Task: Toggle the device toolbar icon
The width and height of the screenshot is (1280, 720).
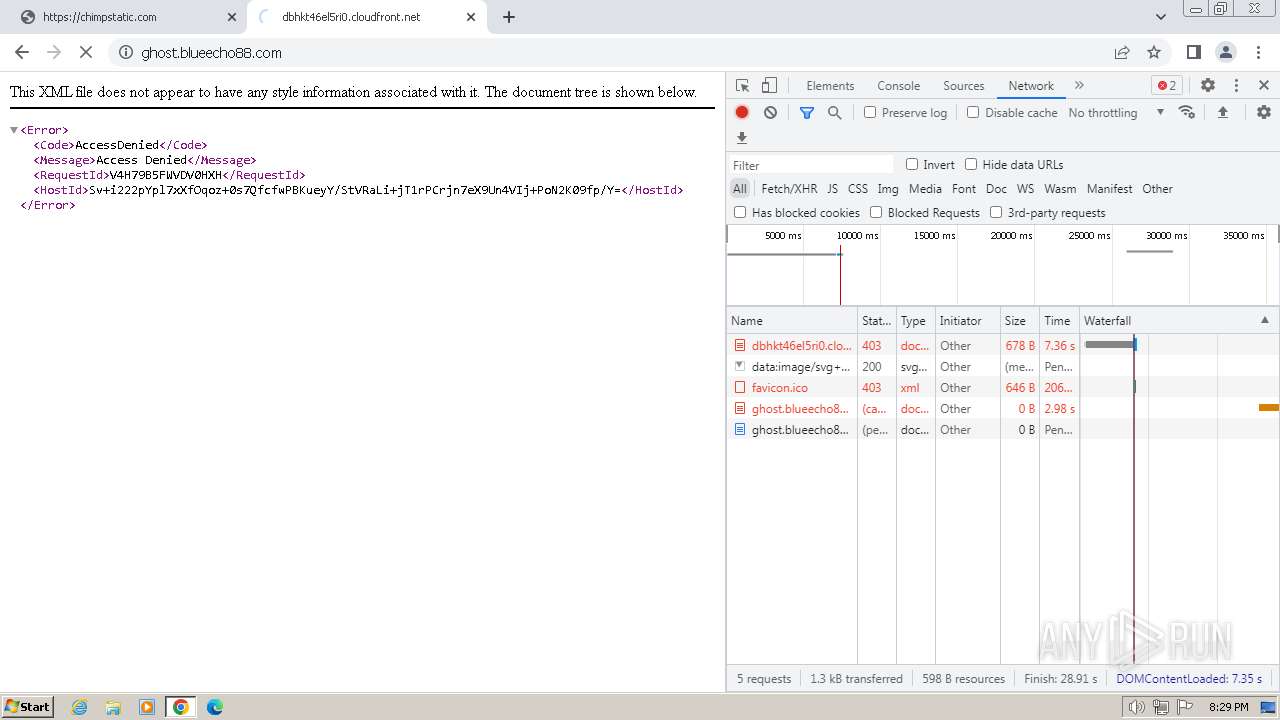Action: 769,86
